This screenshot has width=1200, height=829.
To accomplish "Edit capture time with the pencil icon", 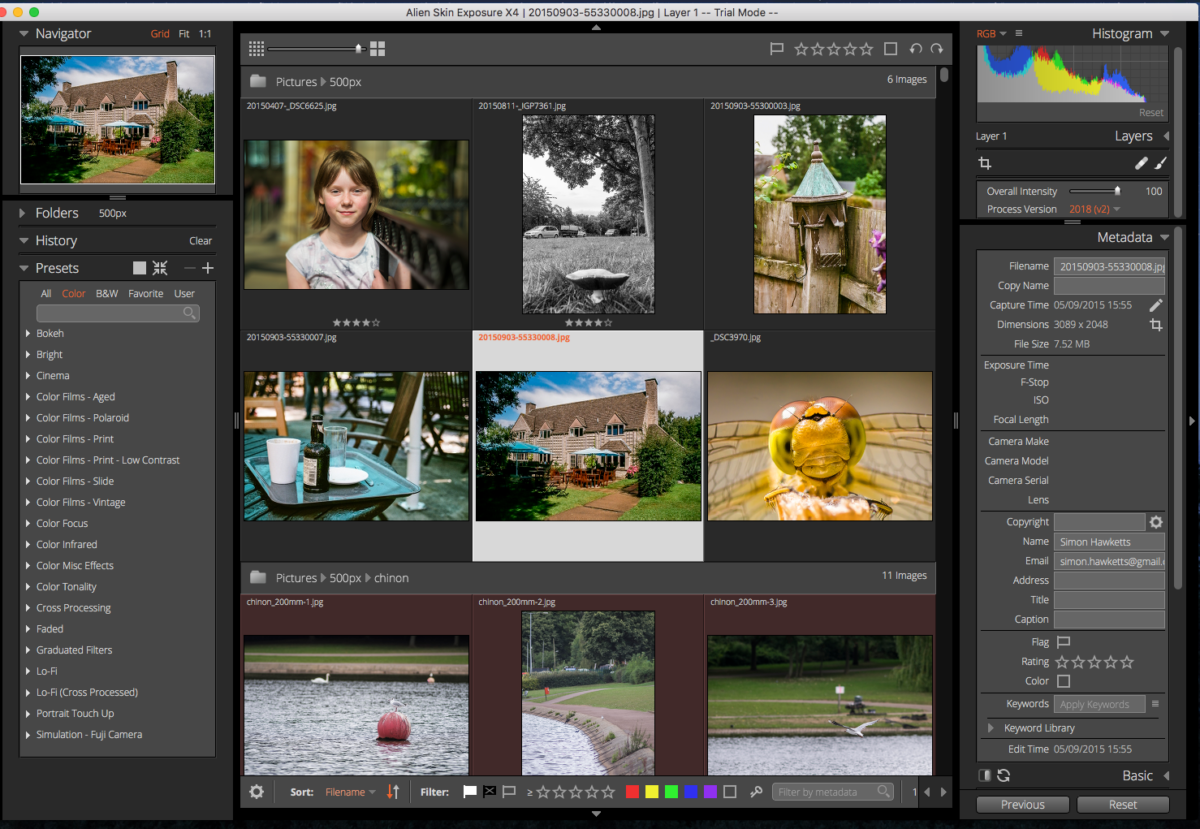I will pyautogui.click(x=1156, y=305).
